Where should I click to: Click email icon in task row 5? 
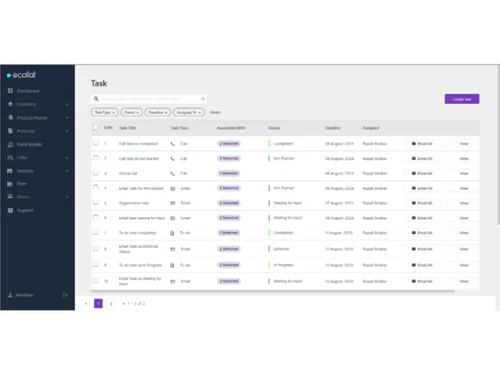173,203
